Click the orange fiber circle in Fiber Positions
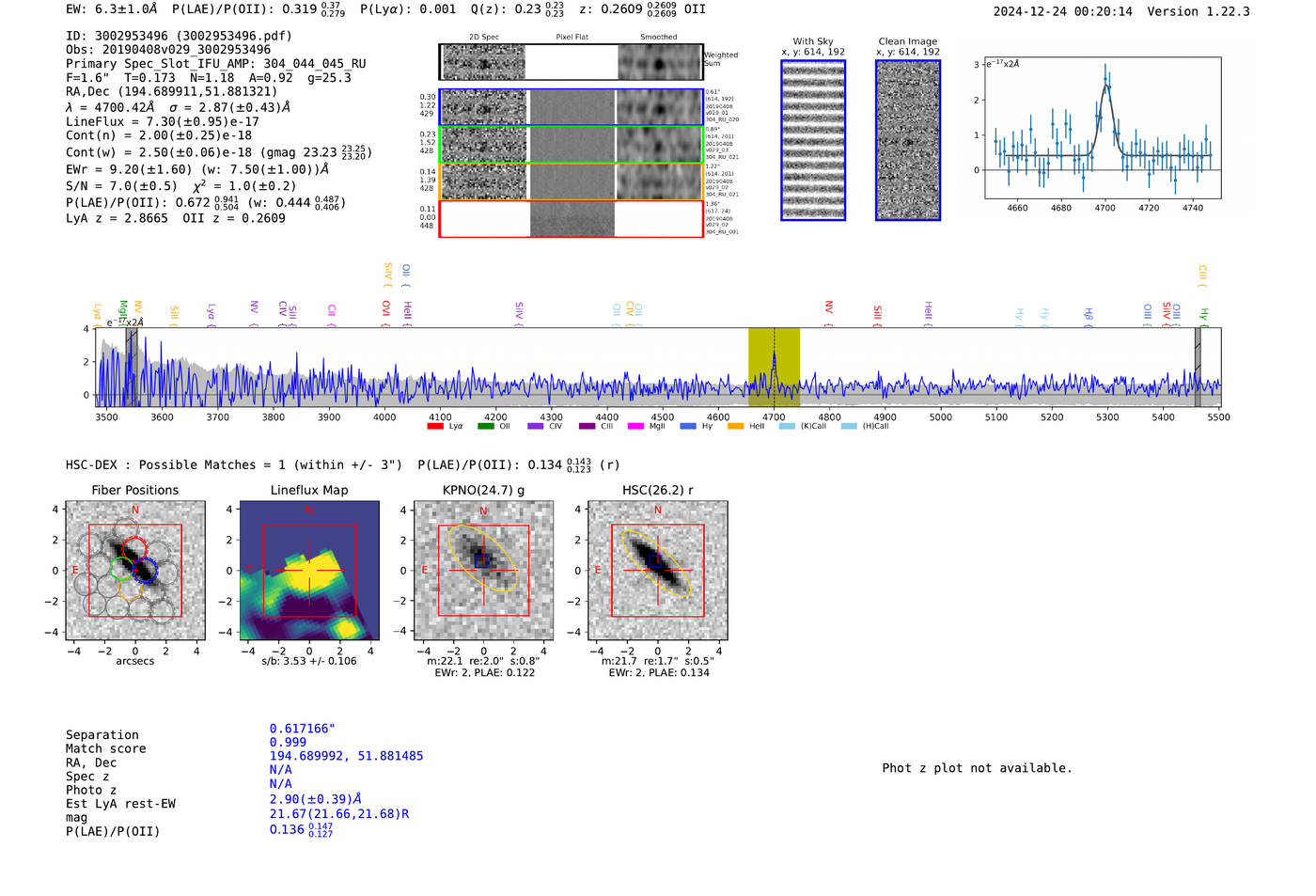This screenshot has width=1316, height=896. tap(130, 589)
